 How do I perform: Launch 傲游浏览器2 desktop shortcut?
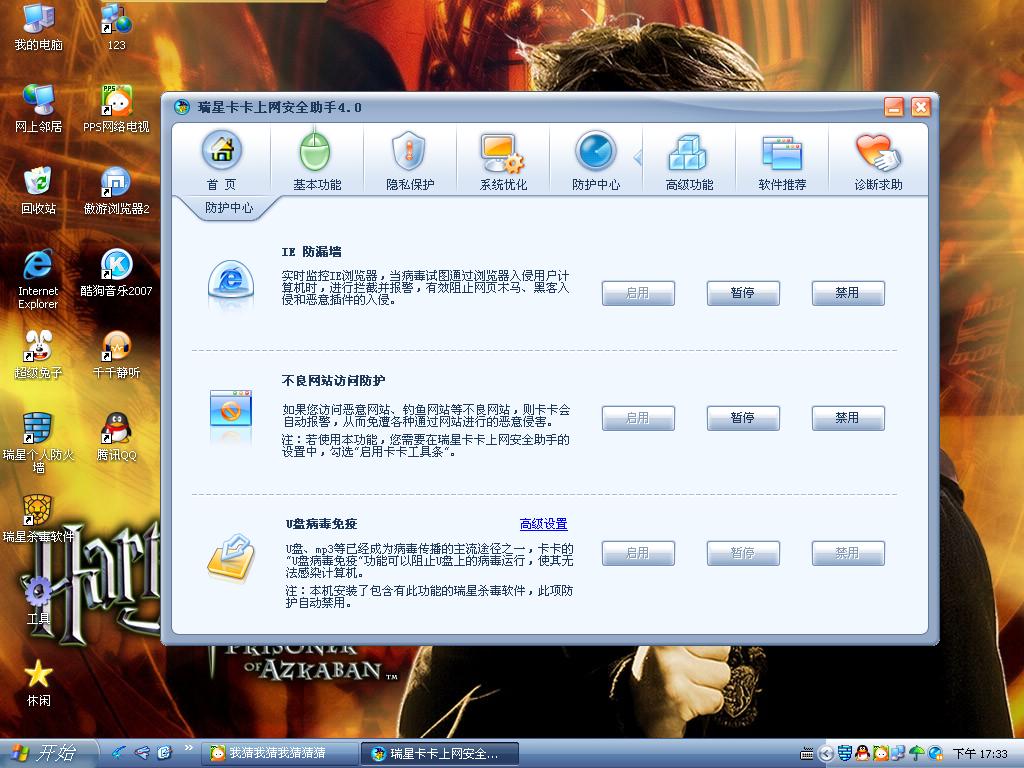tap(116, 191)
